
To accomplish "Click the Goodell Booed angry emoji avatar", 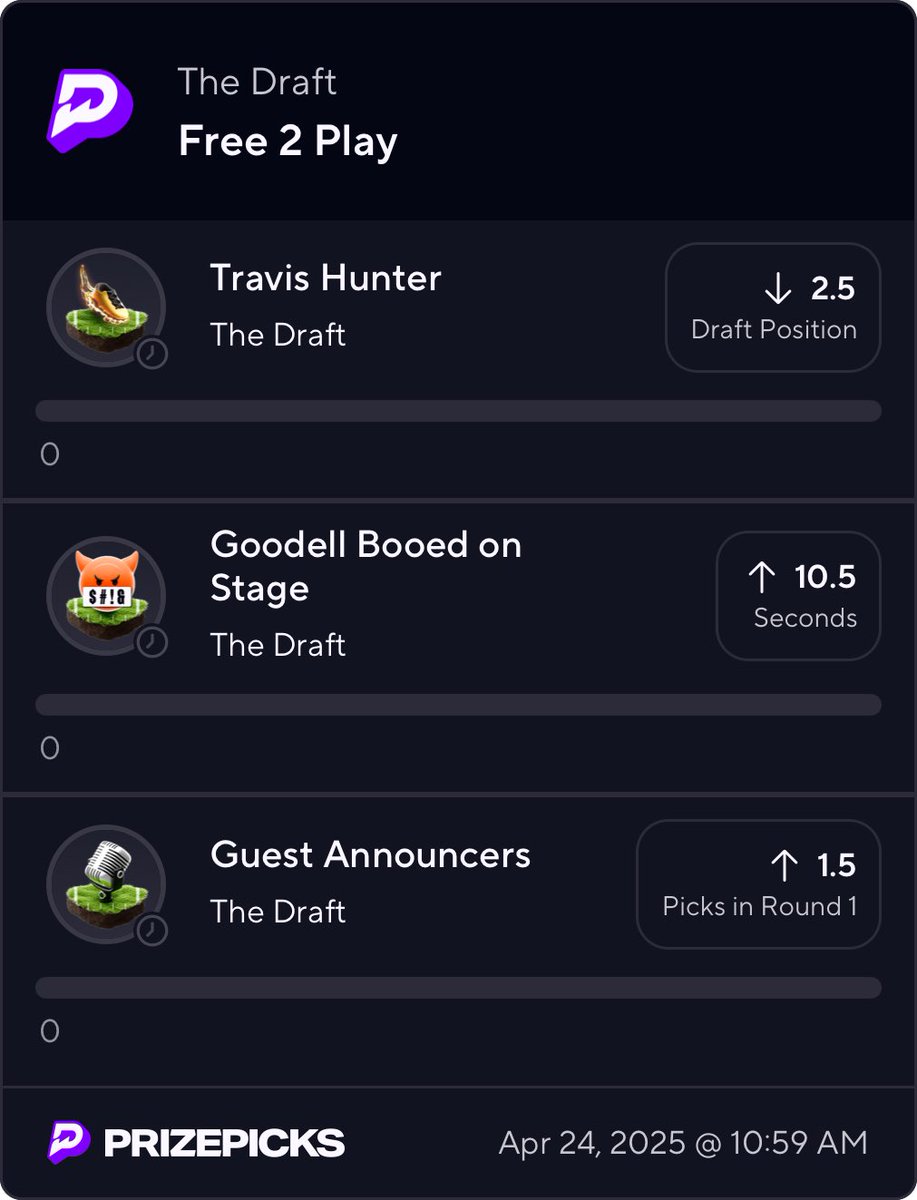I will tap(105, 595).
